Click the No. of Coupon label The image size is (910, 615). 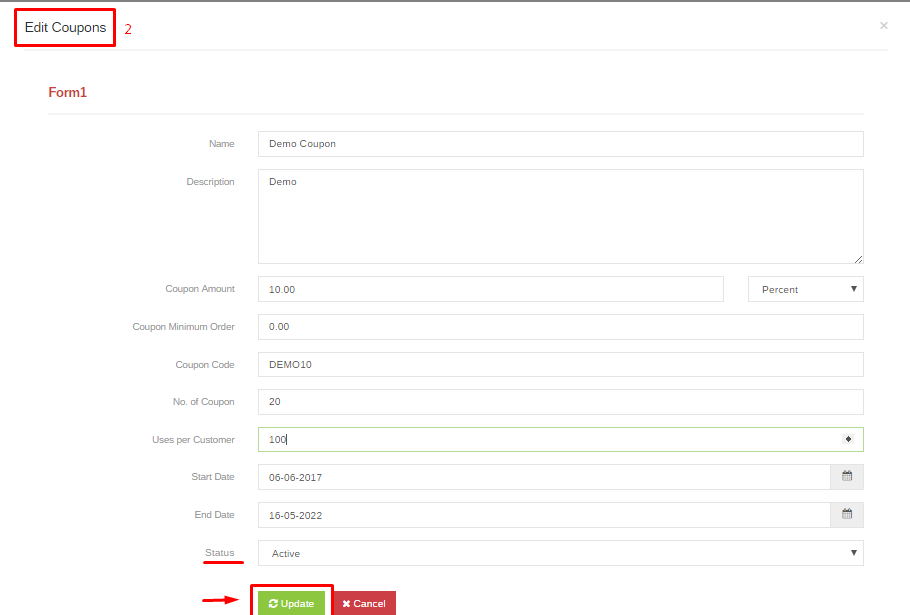pos(203,401)
